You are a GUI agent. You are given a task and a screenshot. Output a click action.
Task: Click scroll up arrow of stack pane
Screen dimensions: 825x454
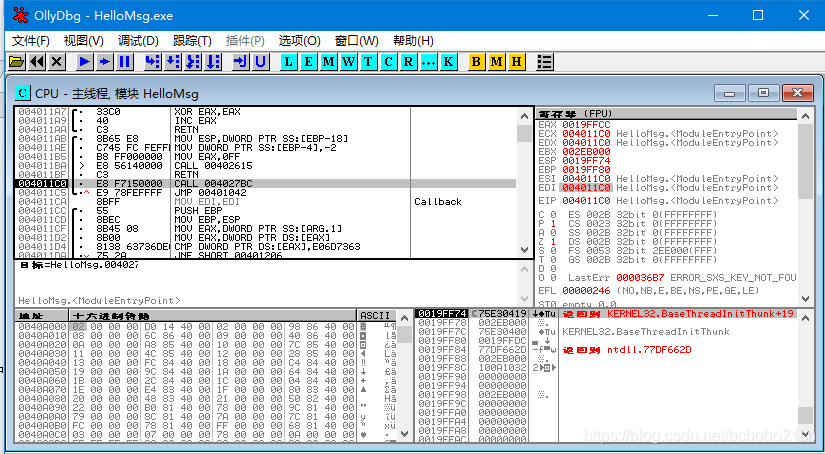point(806,317)
